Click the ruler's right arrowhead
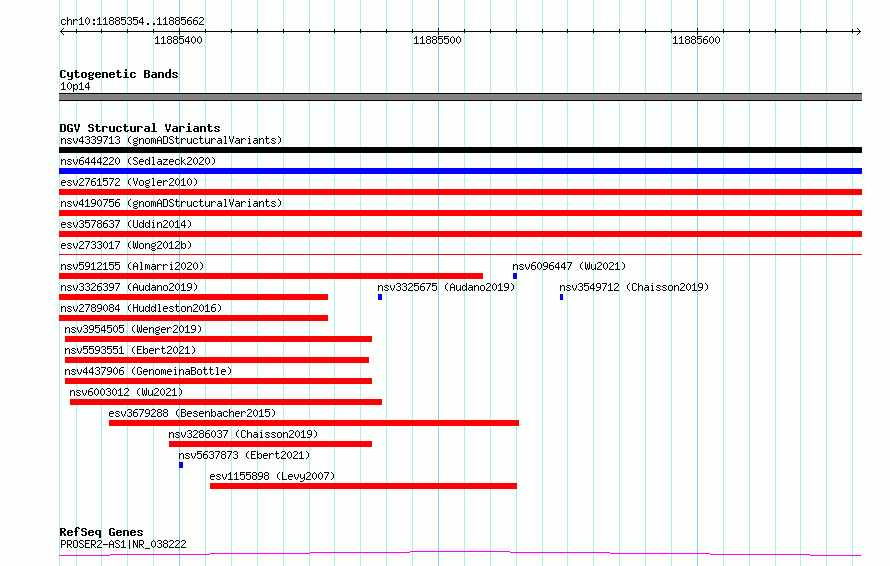This screenshot has height=566, width=890. click(x=858, y=31)
